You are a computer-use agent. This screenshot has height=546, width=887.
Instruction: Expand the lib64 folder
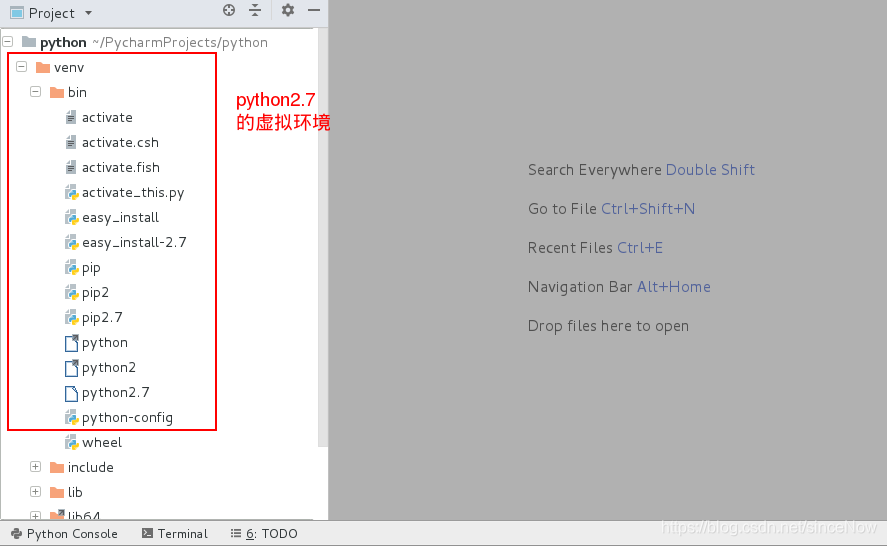point(36,515)
